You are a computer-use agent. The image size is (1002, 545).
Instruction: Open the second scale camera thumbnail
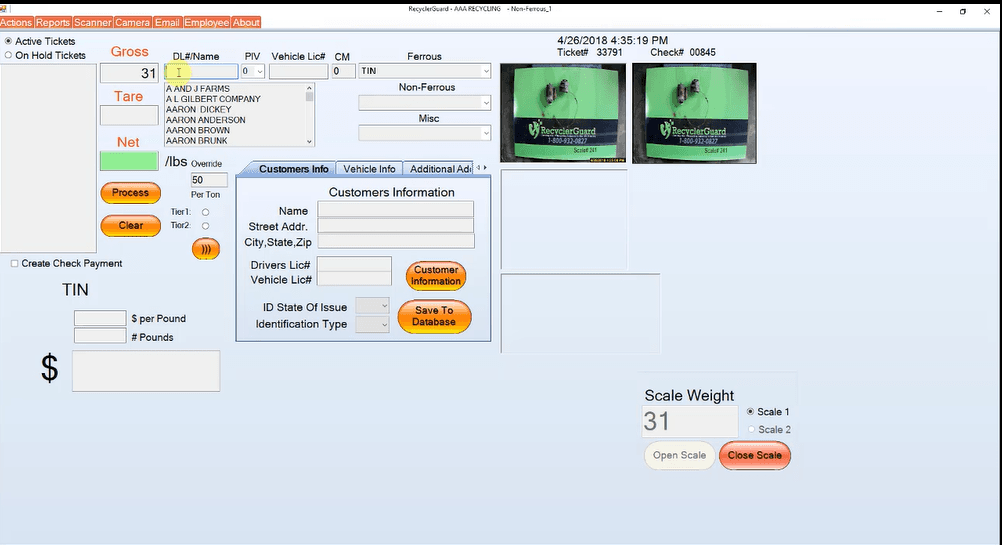coord(695,113)
